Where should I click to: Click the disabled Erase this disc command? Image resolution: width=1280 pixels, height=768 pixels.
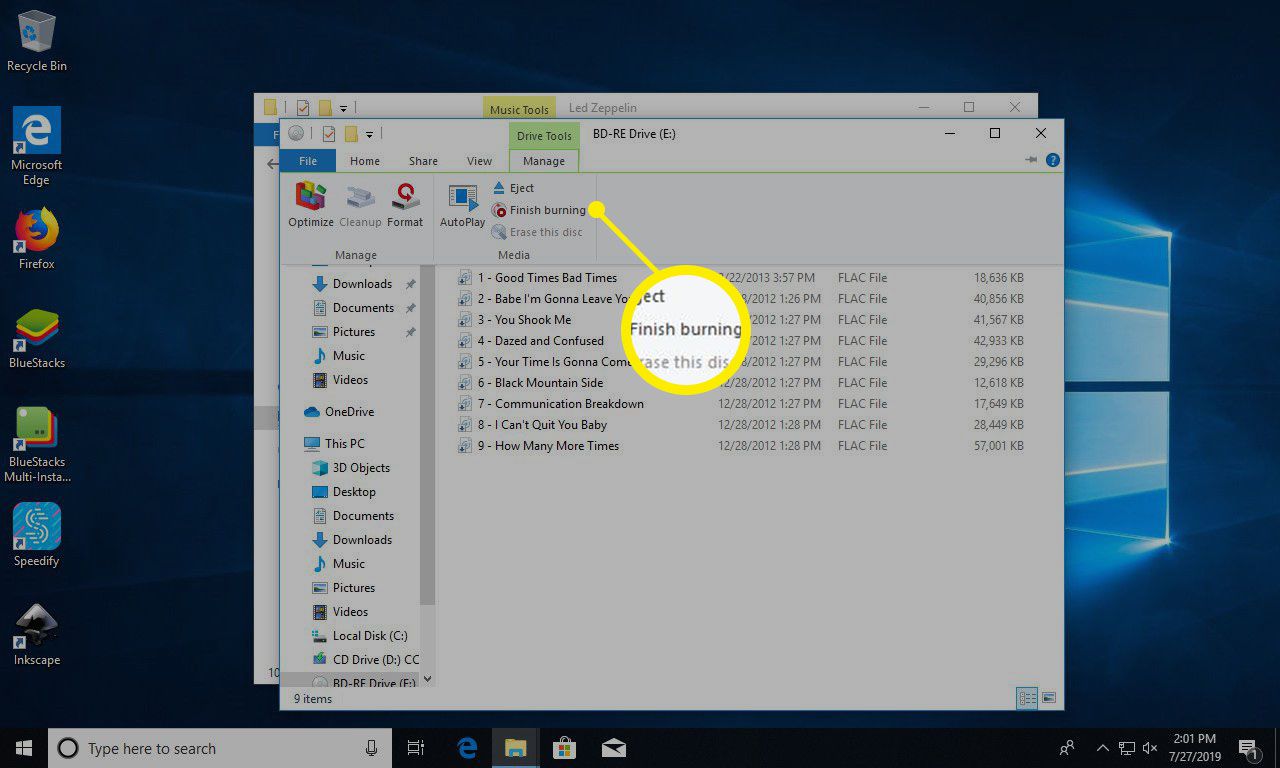pos(537,232)
